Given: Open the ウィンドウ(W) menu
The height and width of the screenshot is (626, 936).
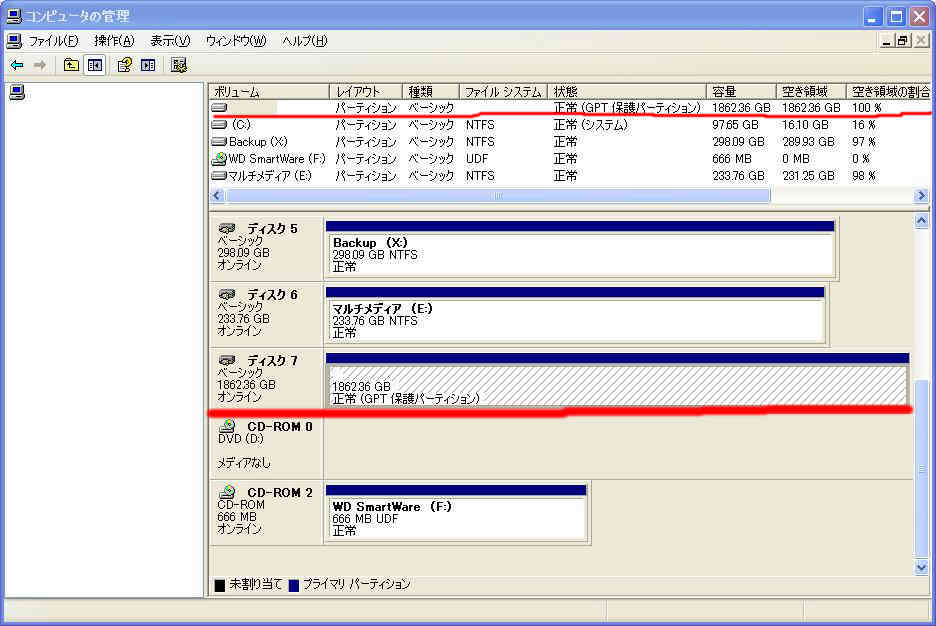Looking at the screenshot, I should [236, 41].
